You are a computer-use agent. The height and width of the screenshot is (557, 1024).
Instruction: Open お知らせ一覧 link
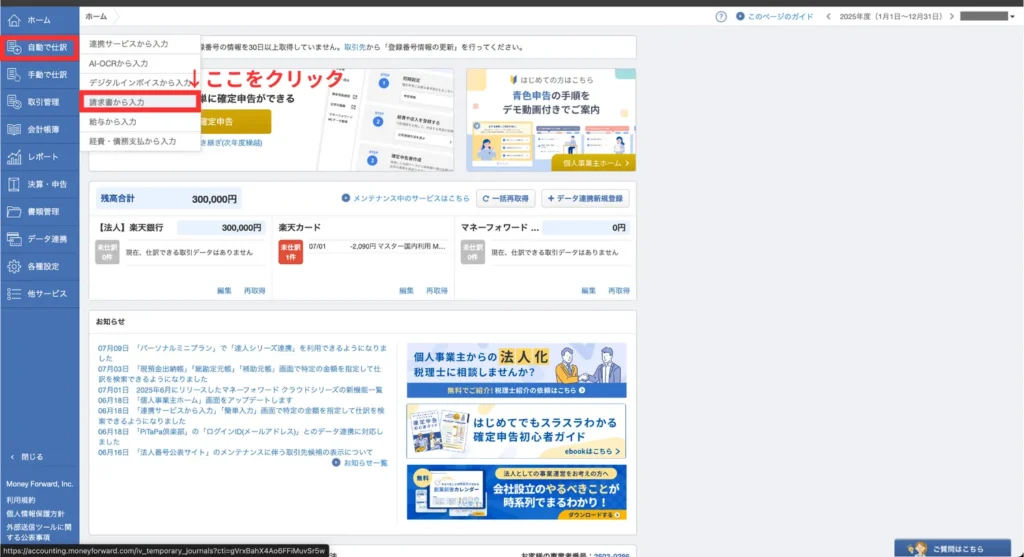tap(360, 463)
